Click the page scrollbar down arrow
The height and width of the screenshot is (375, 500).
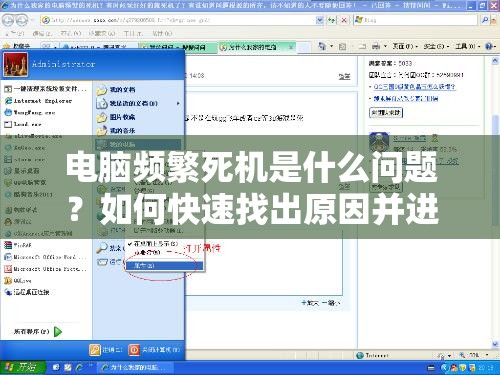coord(495,344)
